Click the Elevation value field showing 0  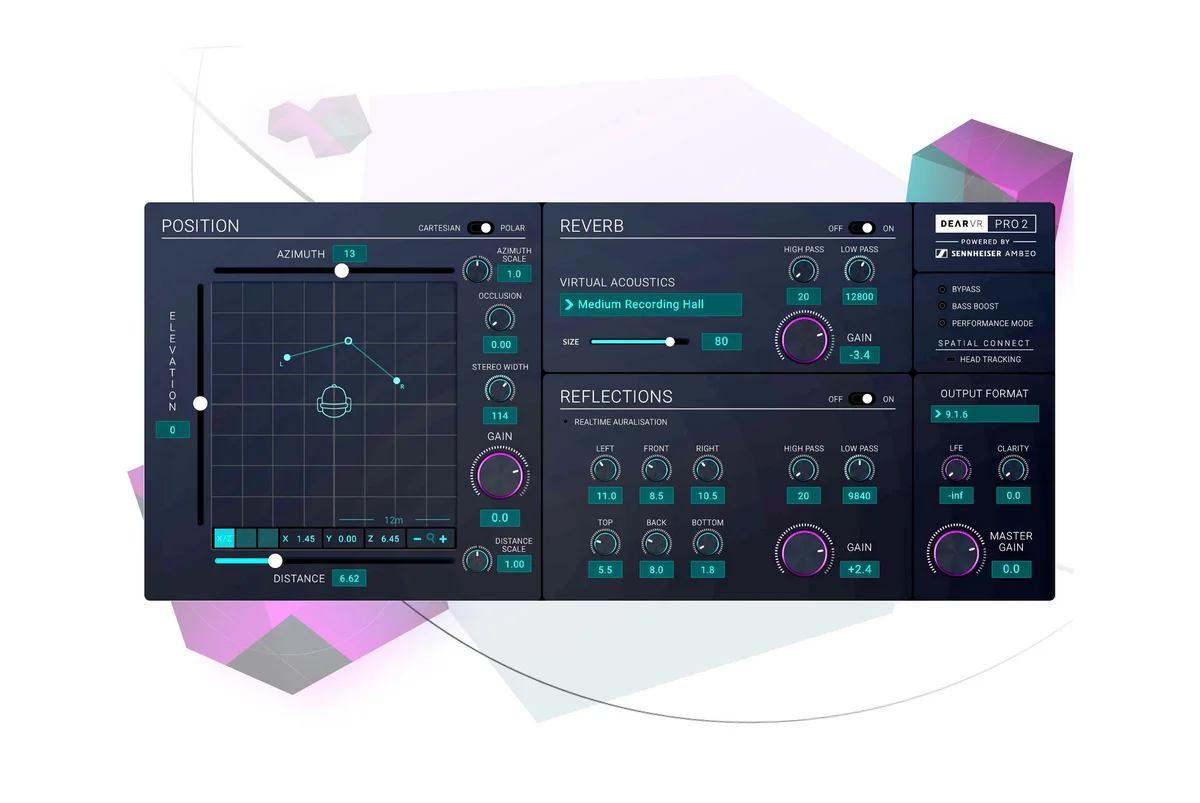click(x=172, y=430)
